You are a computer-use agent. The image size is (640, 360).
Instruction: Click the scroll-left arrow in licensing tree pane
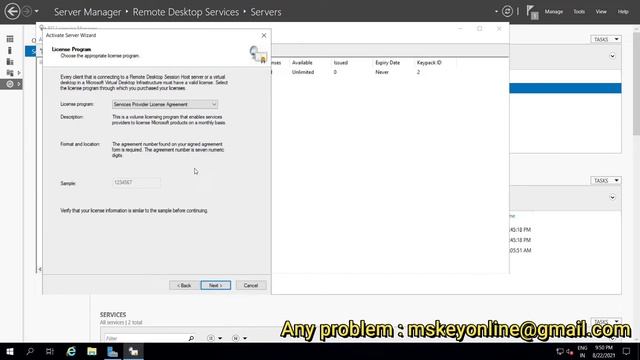click(x=40, y=269)
